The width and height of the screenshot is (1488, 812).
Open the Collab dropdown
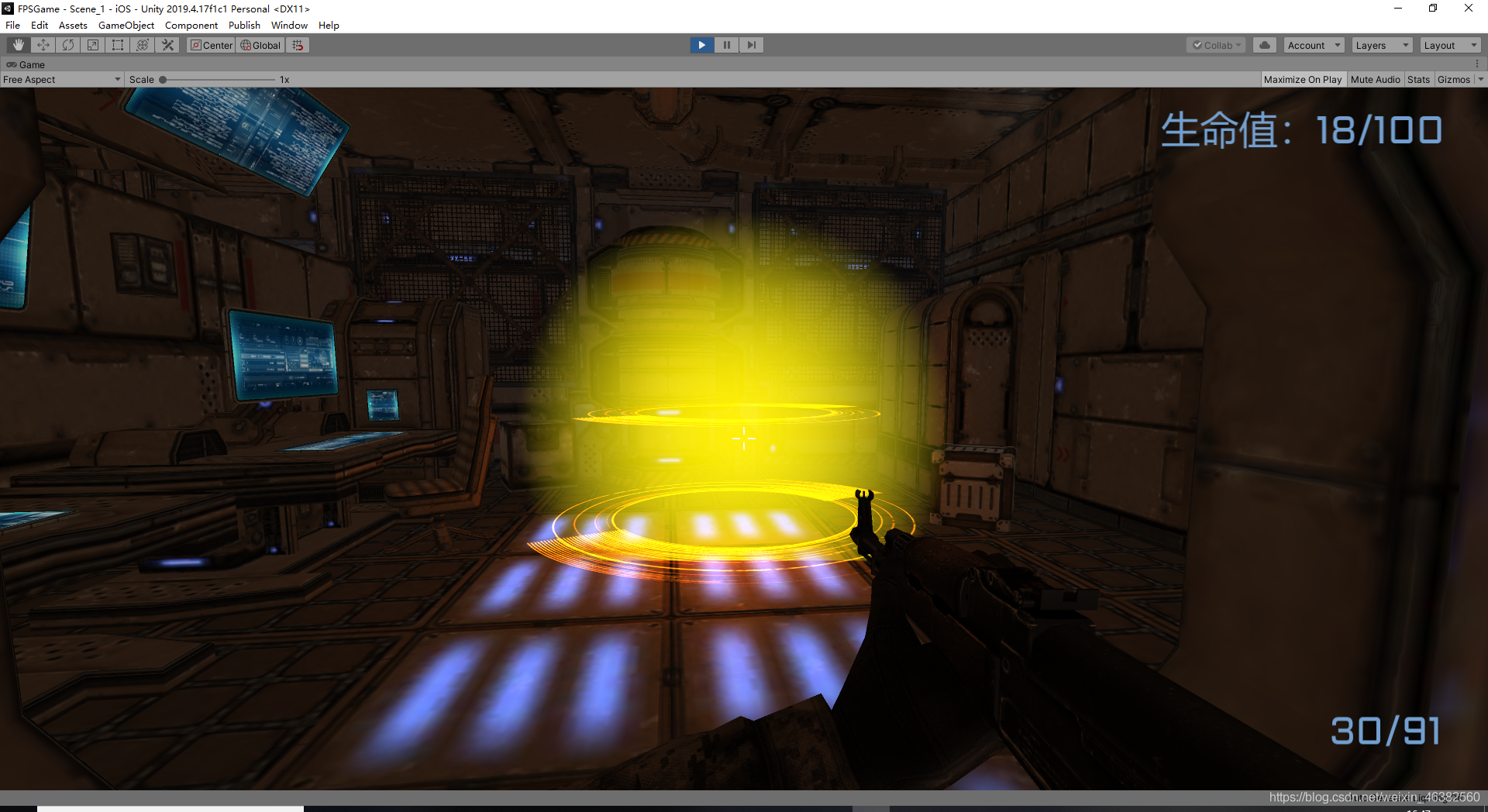click(x=1216, y=45)
